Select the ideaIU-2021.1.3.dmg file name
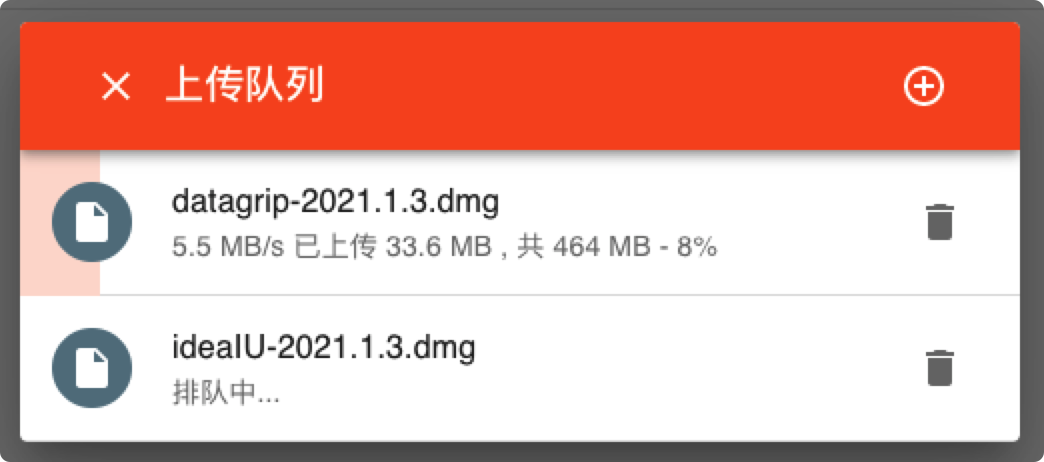 (323, 348)
